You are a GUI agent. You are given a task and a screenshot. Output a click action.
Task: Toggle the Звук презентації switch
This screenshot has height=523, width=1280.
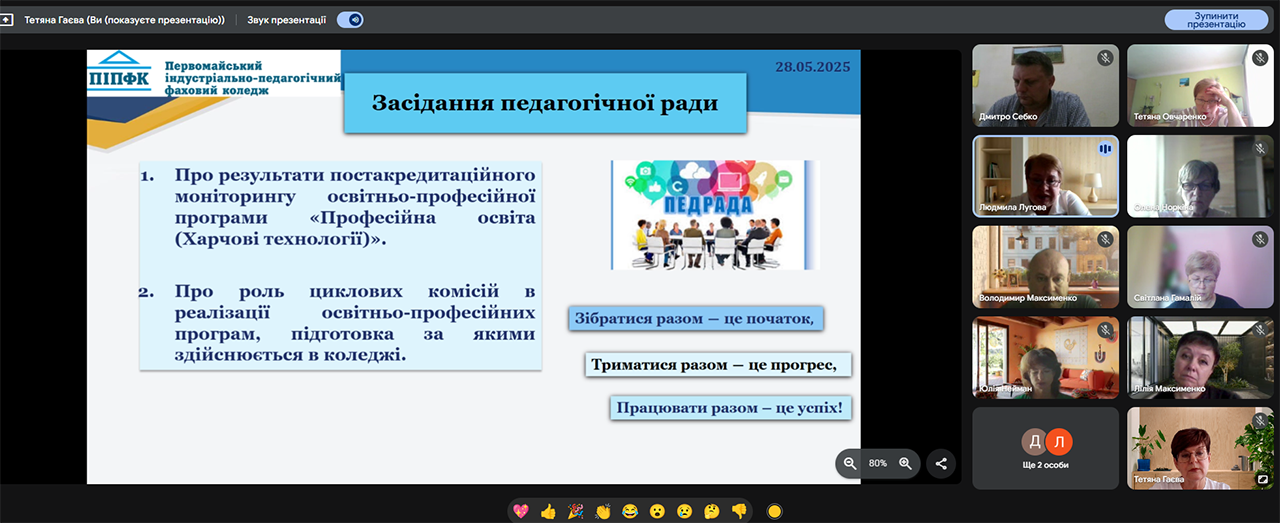[350, 19]
